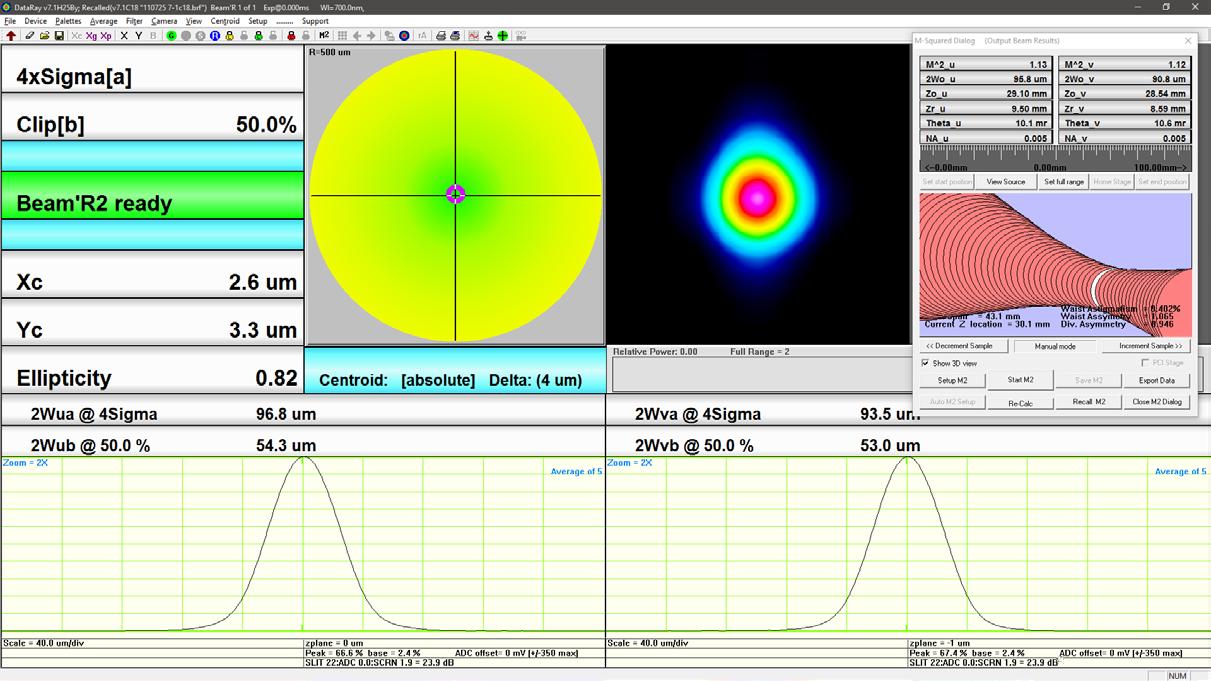
Task: Click the Export Data button
Action: tap(1156, 380)
